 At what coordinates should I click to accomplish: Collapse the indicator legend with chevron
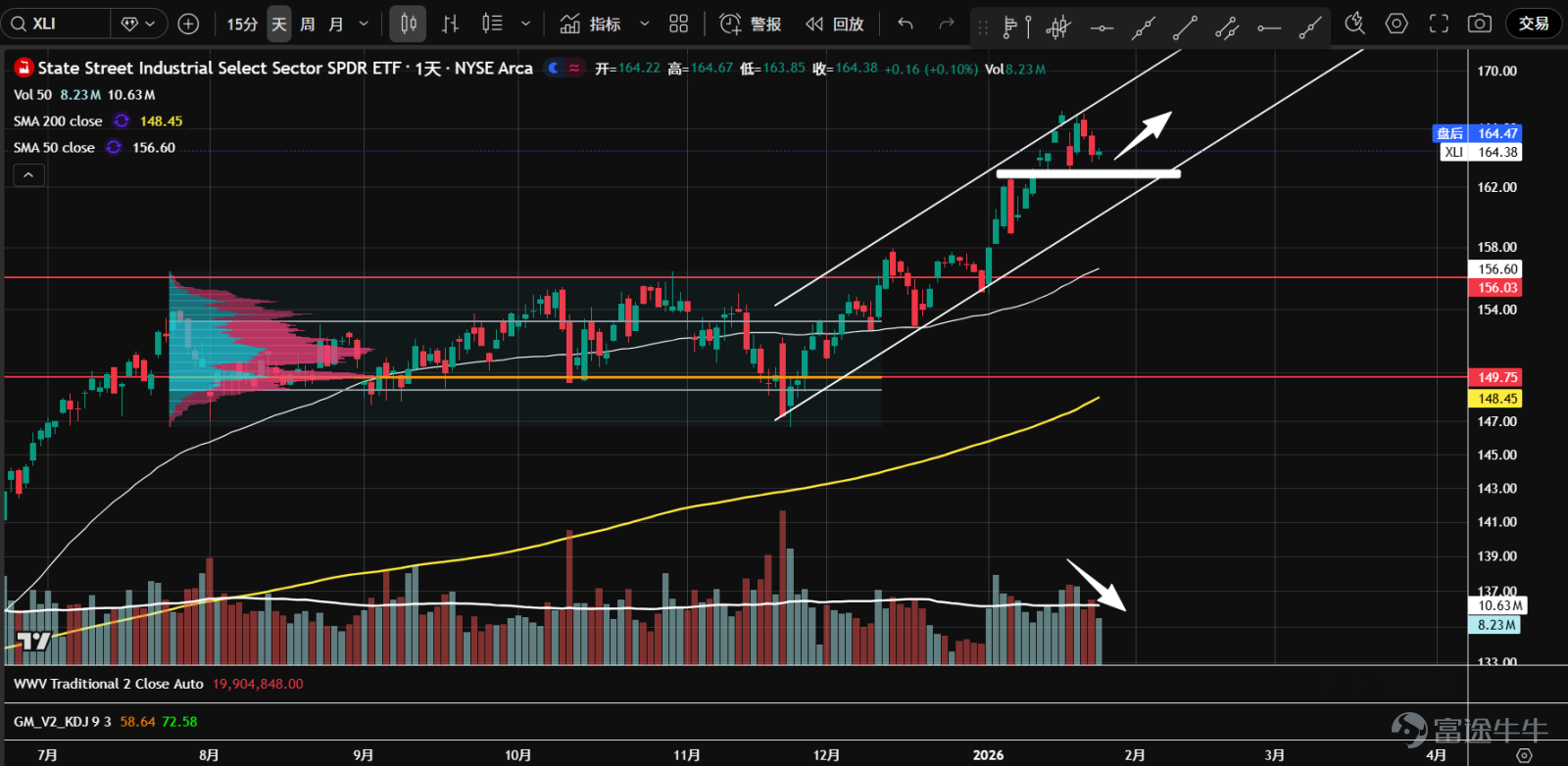tap(28, 174)
